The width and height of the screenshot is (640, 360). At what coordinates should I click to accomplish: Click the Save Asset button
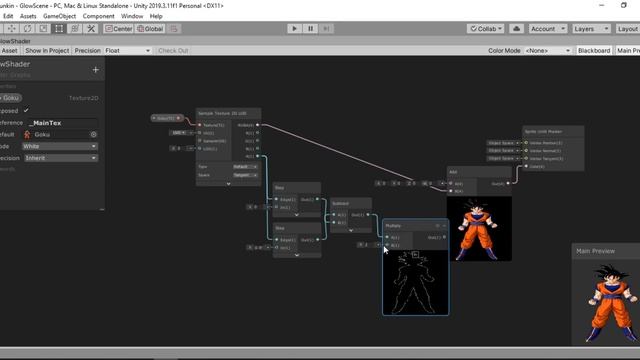click(x=9, y=51)
